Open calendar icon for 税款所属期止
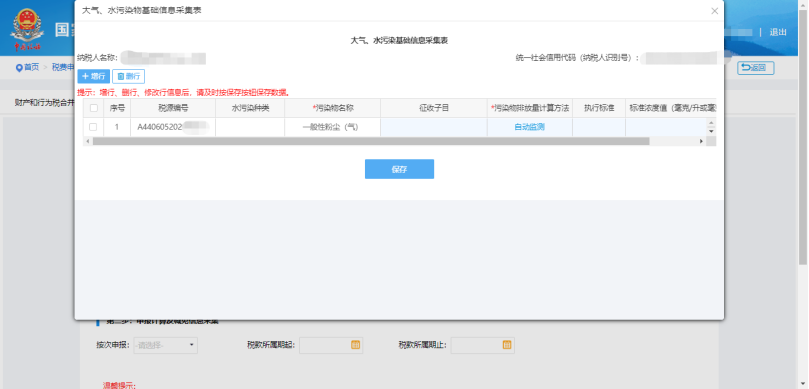This screenshot has width=809, height=389. pos(507,345)
